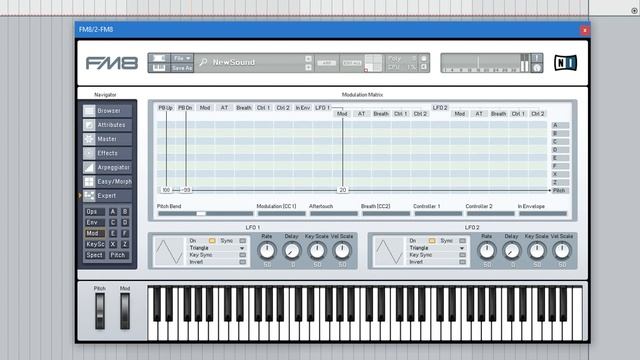This screenshot has width=640, height=360.
Task: Click the LFO 1 Delay knob
Action: point(292,251)
